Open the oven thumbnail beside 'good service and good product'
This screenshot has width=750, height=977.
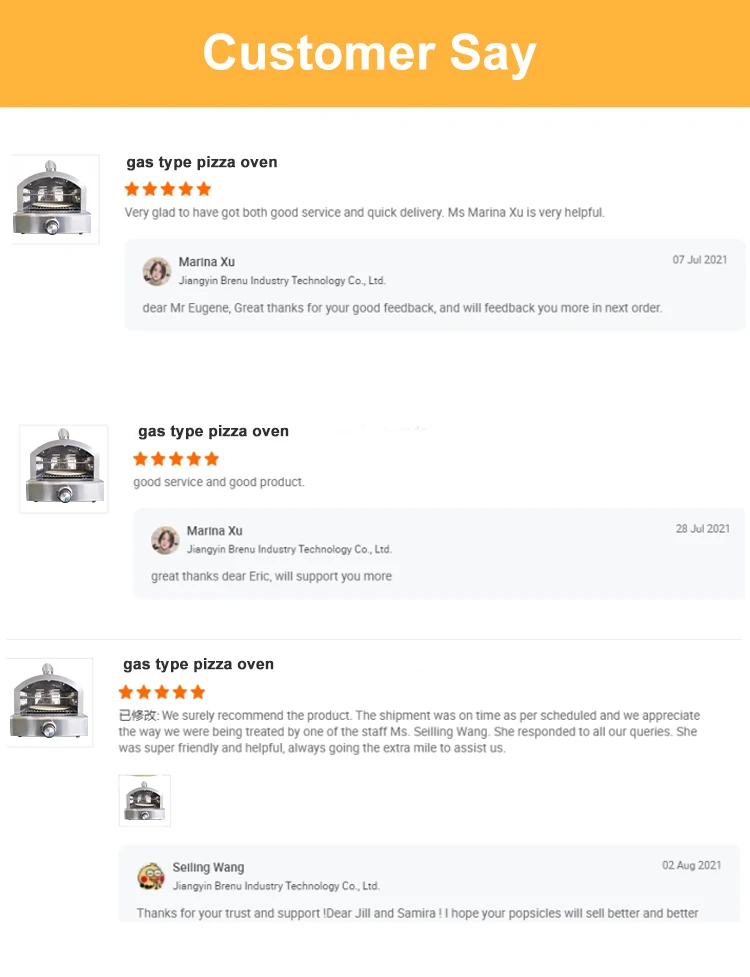(x=63, y=469)
